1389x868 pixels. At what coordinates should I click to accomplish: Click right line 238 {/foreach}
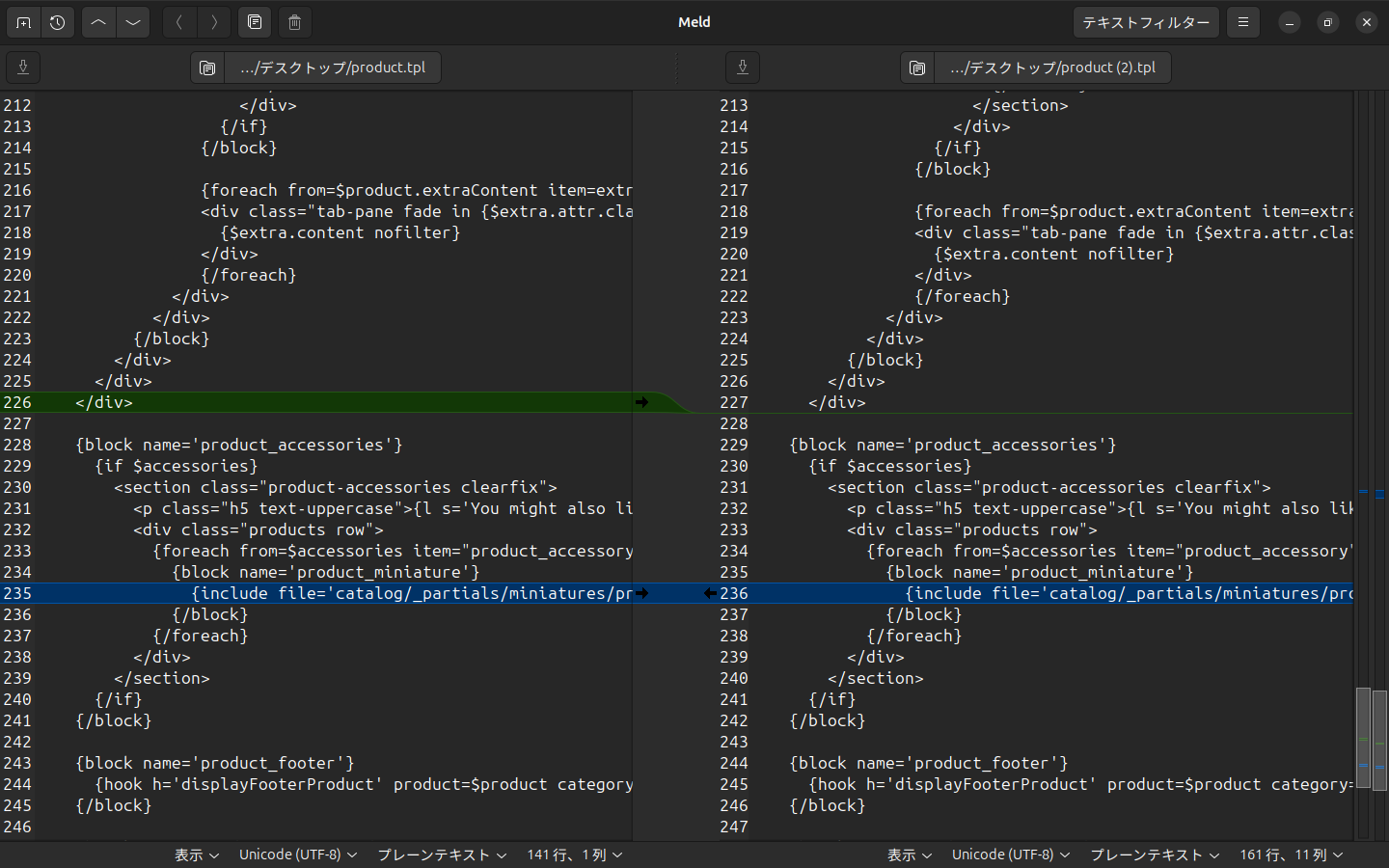pyautogui.click(x=914, y=636)
